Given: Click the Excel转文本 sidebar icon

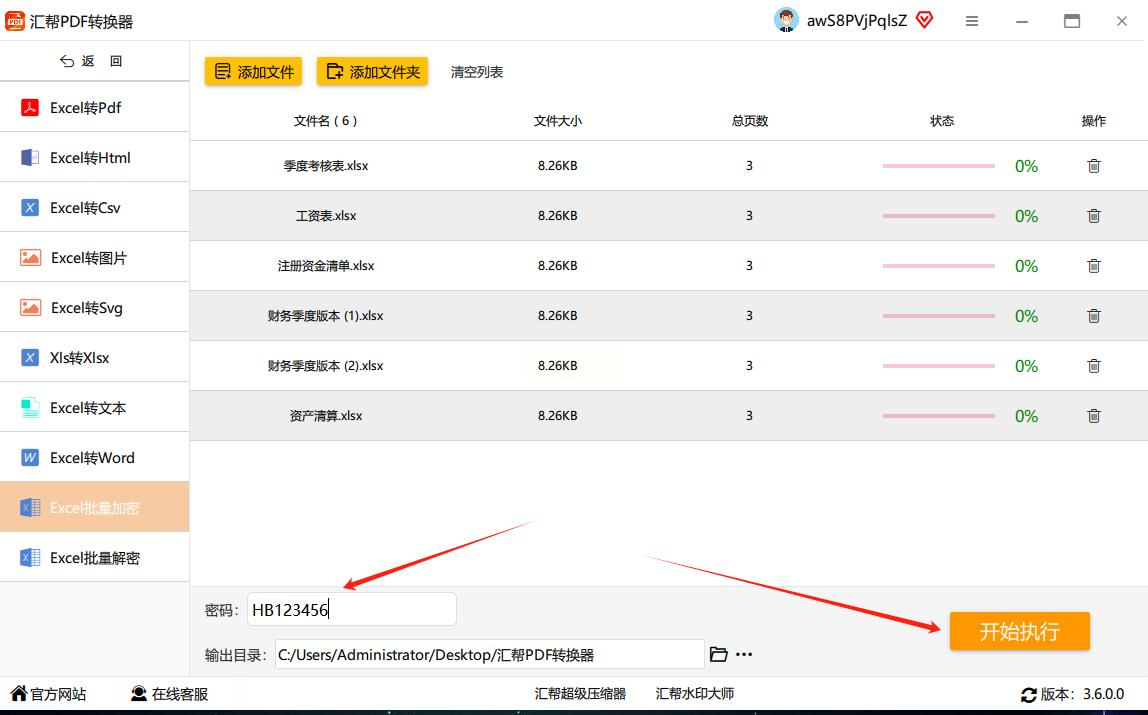Looking at the screenshot, I should pos(30,408).
